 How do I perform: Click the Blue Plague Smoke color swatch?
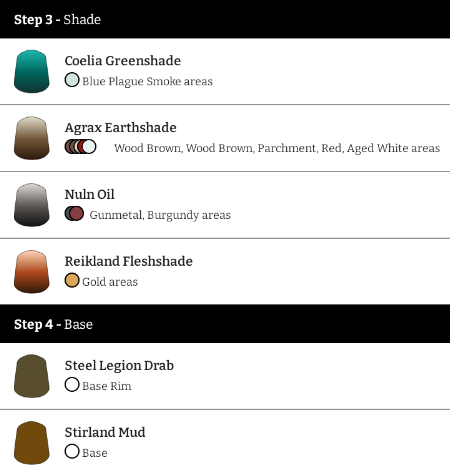coord(72,80)
